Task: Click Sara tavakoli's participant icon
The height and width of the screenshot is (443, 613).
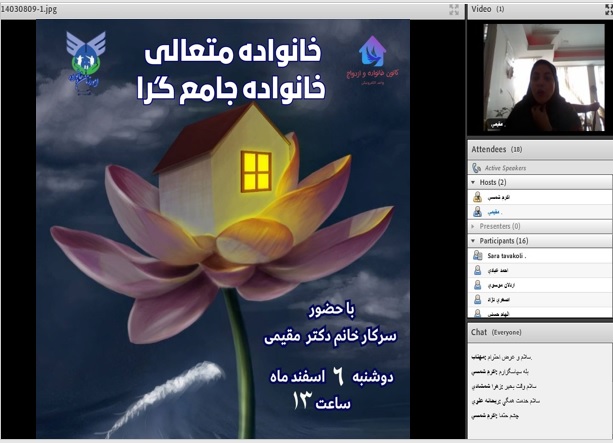Action: point(477,256)
